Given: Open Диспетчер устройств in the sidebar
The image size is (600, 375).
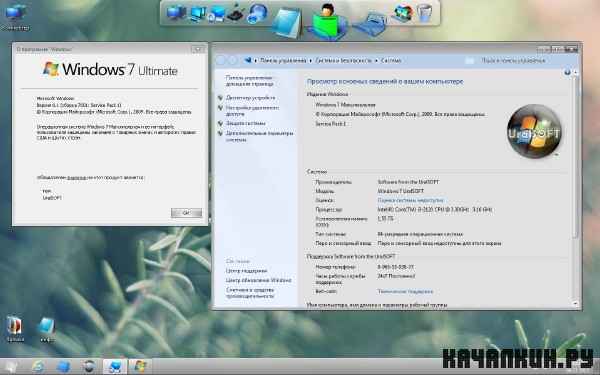Looking at the screenshot, I should 250,98.
